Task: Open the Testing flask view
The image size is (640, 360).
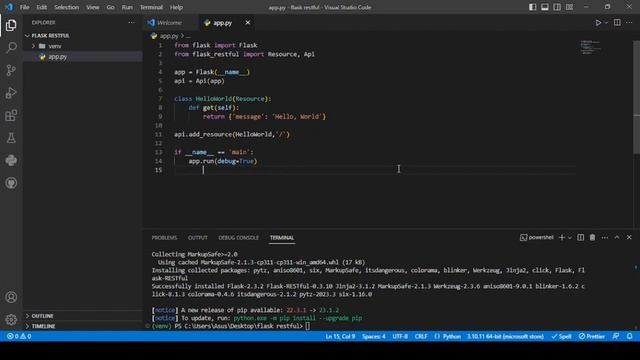Action: [x=11, y=138]
